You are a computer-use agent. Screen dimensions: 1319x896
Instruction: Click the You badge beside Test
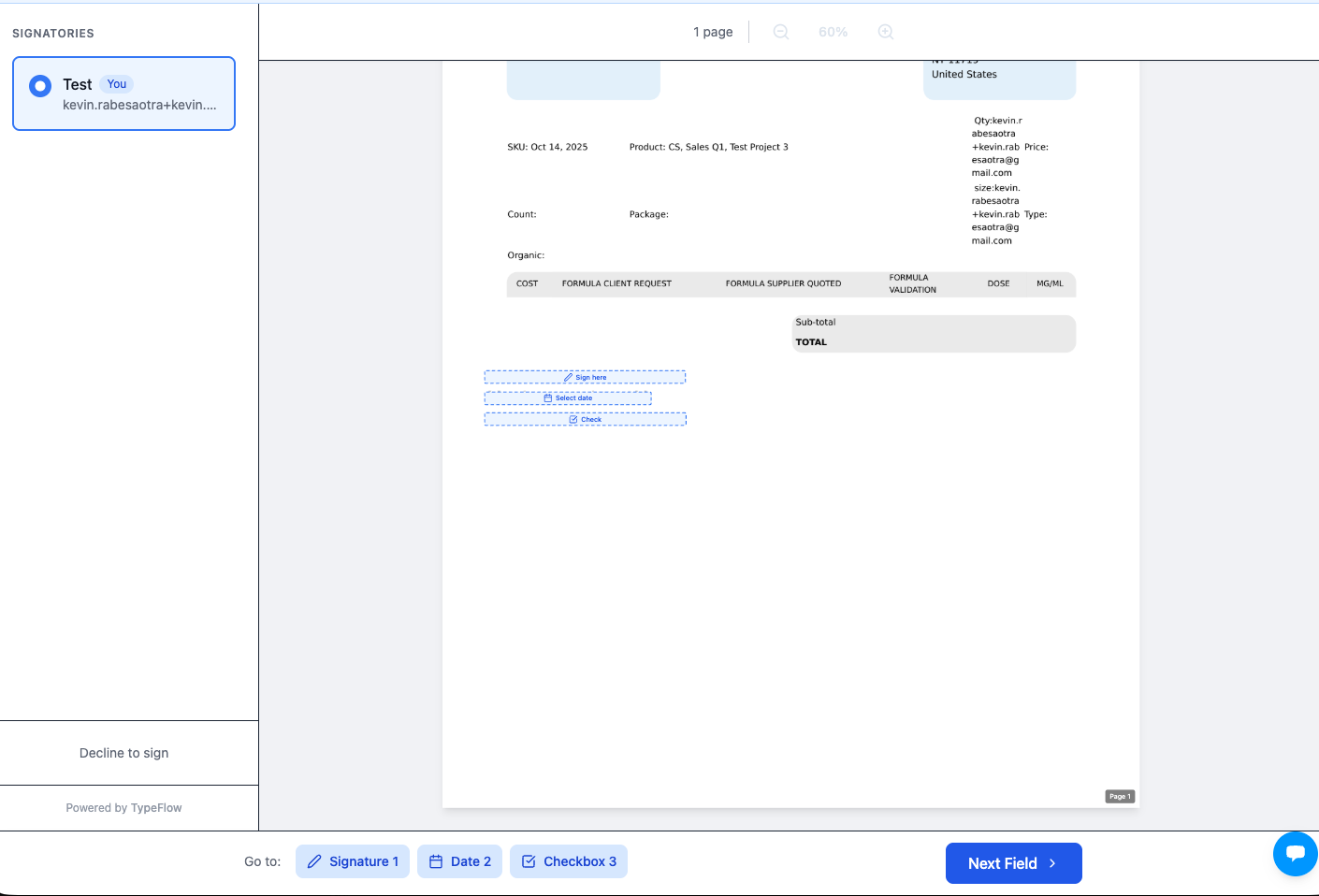tap(117, 84)
